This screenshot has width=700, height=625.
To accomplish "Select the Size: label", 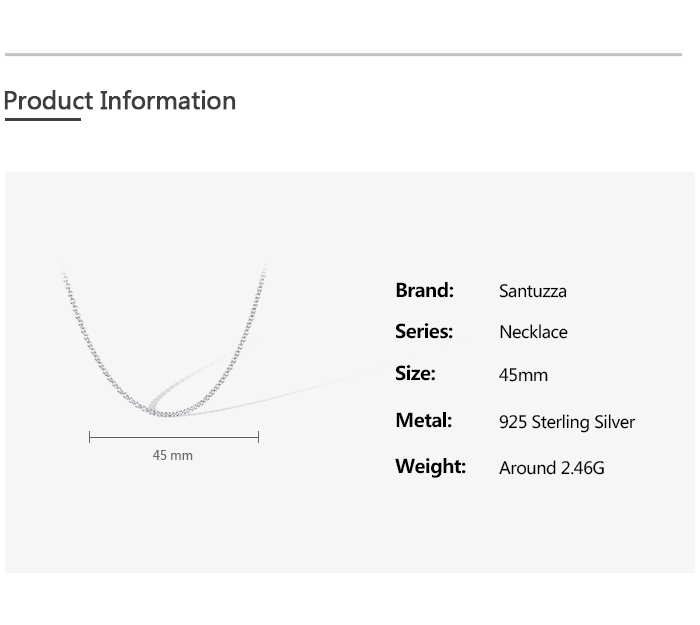I will coord(415,373).
